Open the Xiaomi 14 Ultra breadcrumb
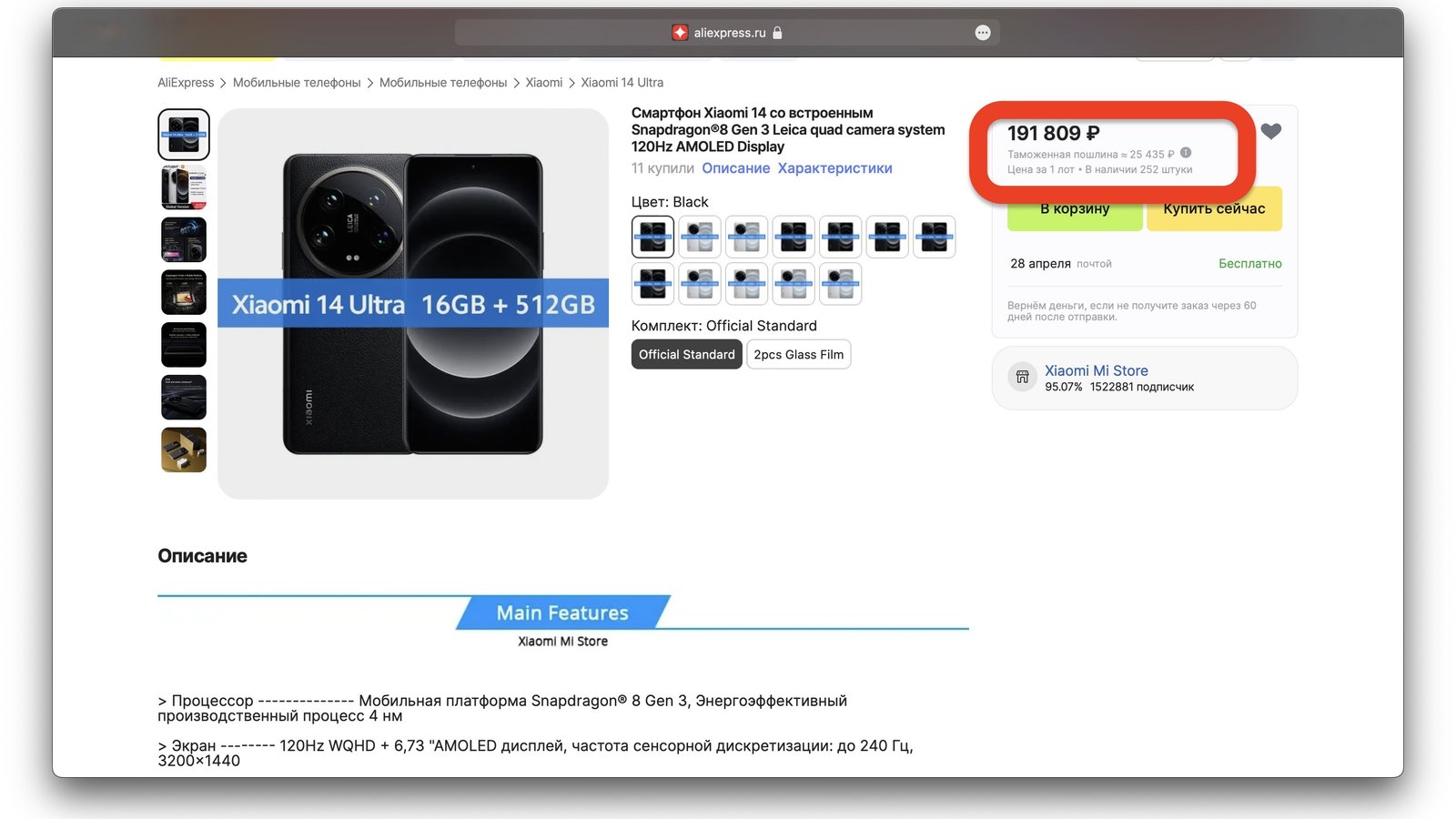This screenshot has height=819, width=1456. (622, 83)
